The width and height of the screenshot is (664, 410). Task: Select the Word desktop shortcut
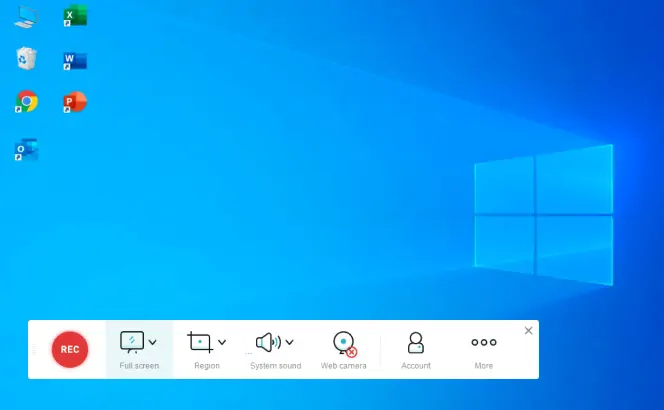tap(75, 61)
